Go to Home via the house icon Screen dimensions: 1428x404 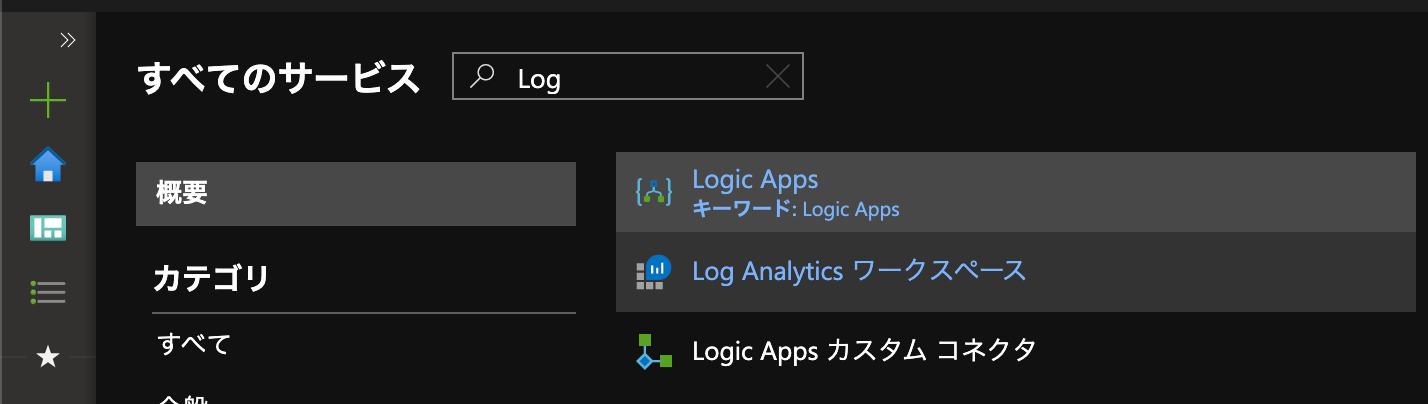tap(48, 165)
